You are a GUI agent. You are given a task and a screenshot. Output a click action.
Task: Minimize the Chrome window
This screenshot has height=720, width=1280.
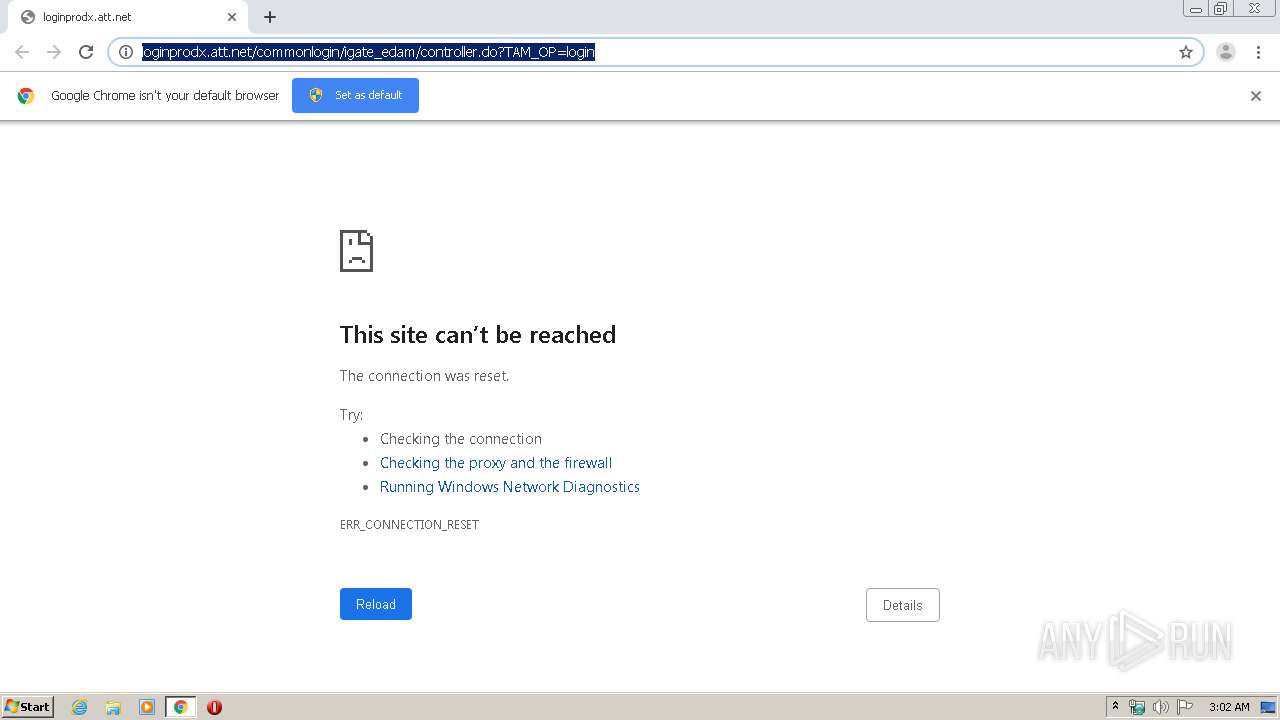click(x=1196, y=9)
